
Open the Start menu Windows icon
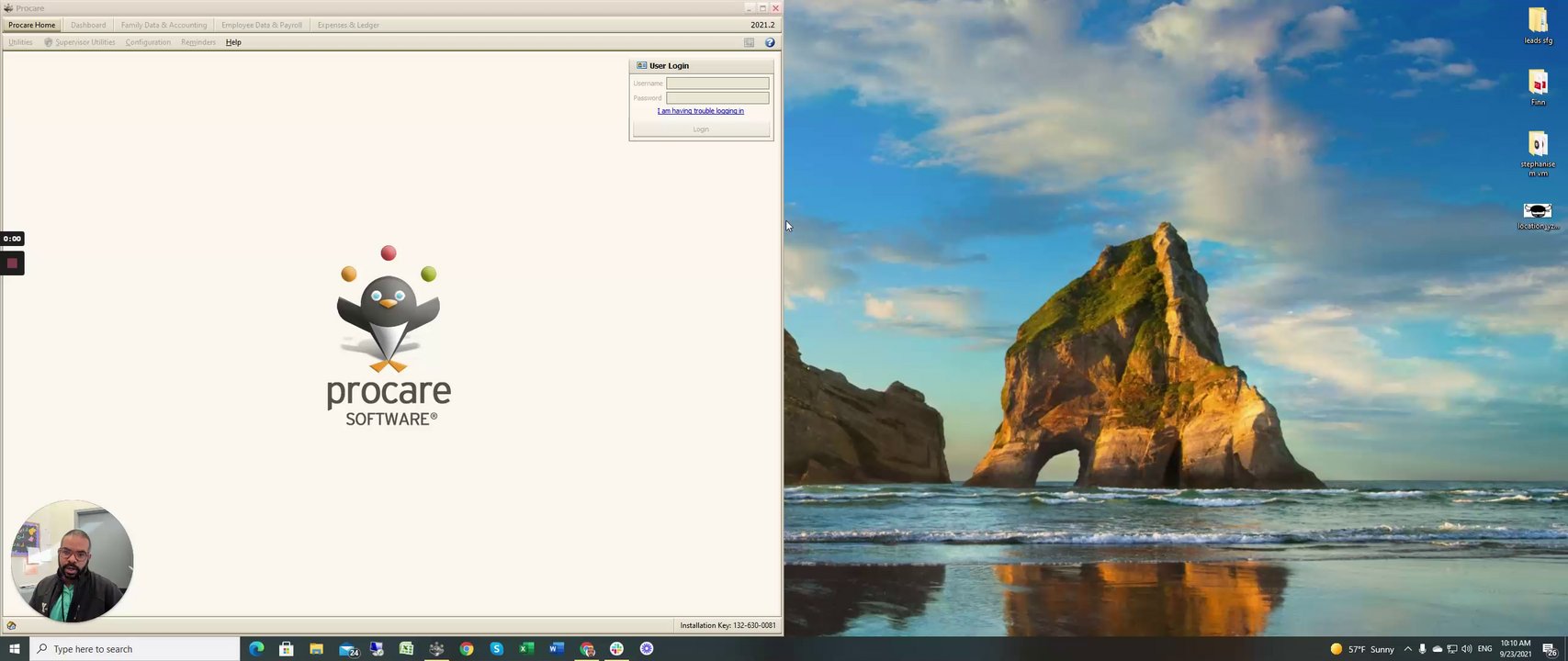tap(14, 649)
